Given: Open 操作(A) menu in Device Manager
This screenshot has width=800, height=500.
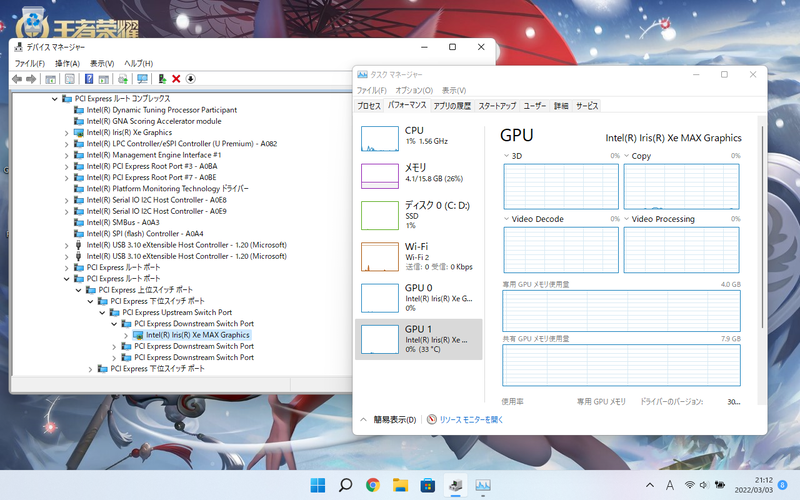Looking at the screenshot, I should click(67, 63).
